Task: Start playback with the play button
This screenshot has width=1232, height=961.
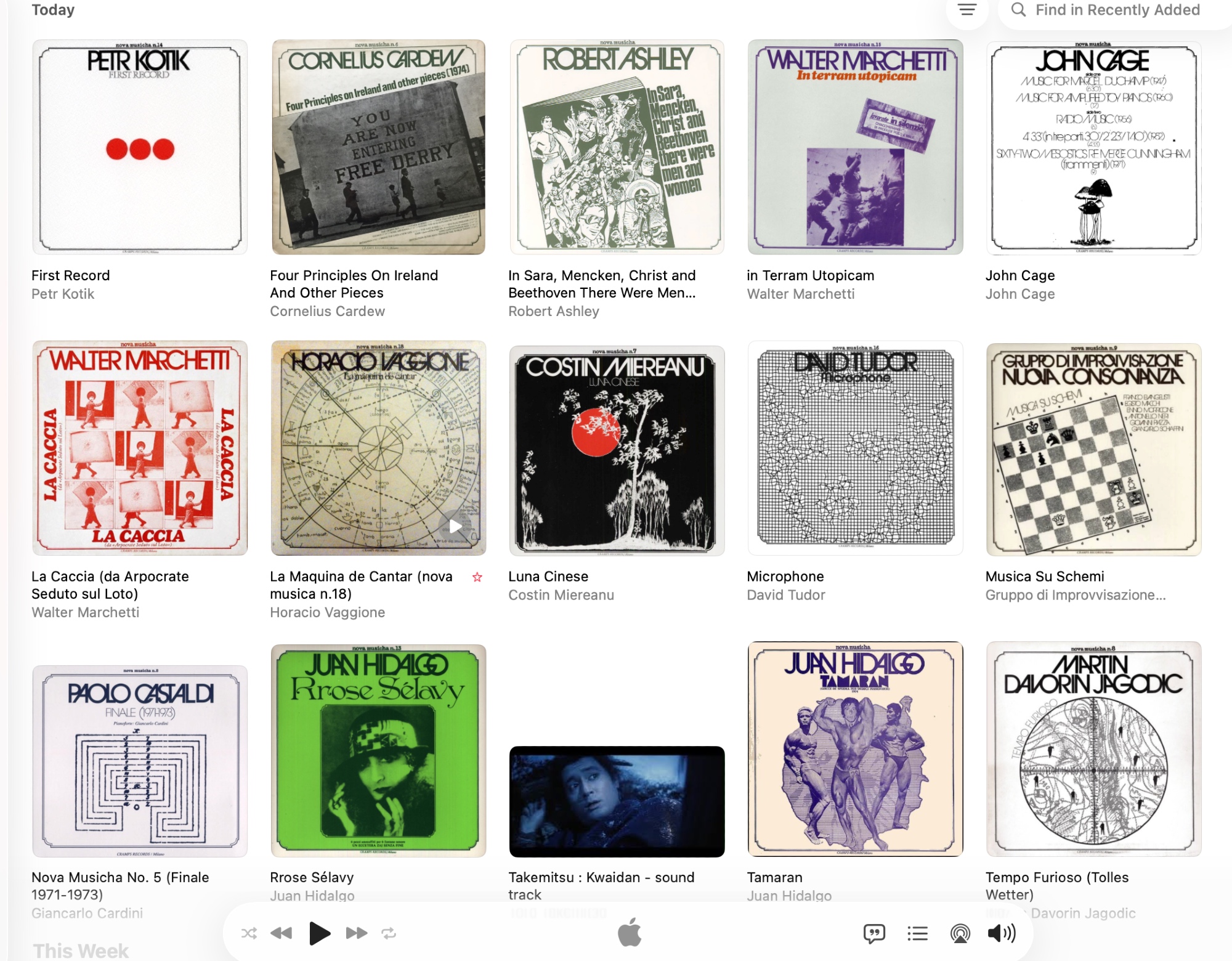Action: pos(319,933)
